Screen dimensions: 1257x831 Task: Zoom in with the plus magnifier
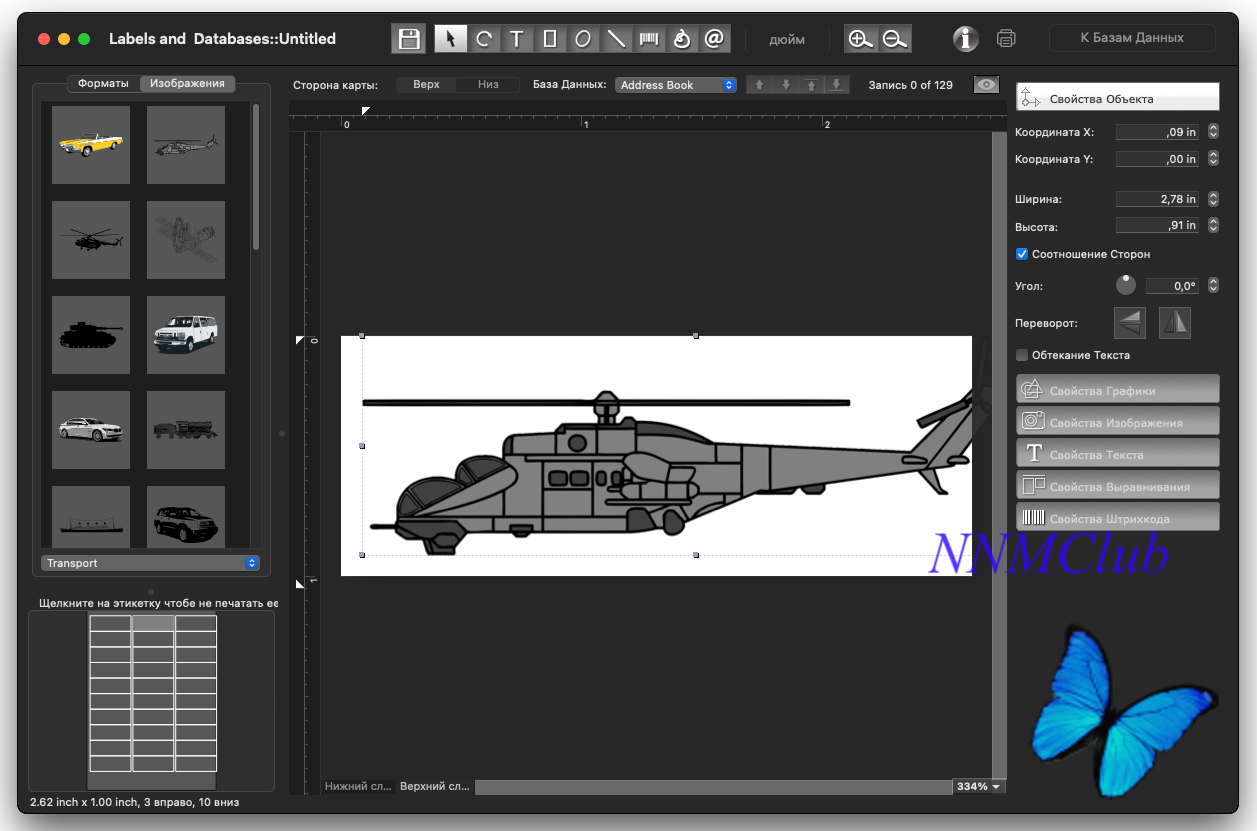point(860,39)
